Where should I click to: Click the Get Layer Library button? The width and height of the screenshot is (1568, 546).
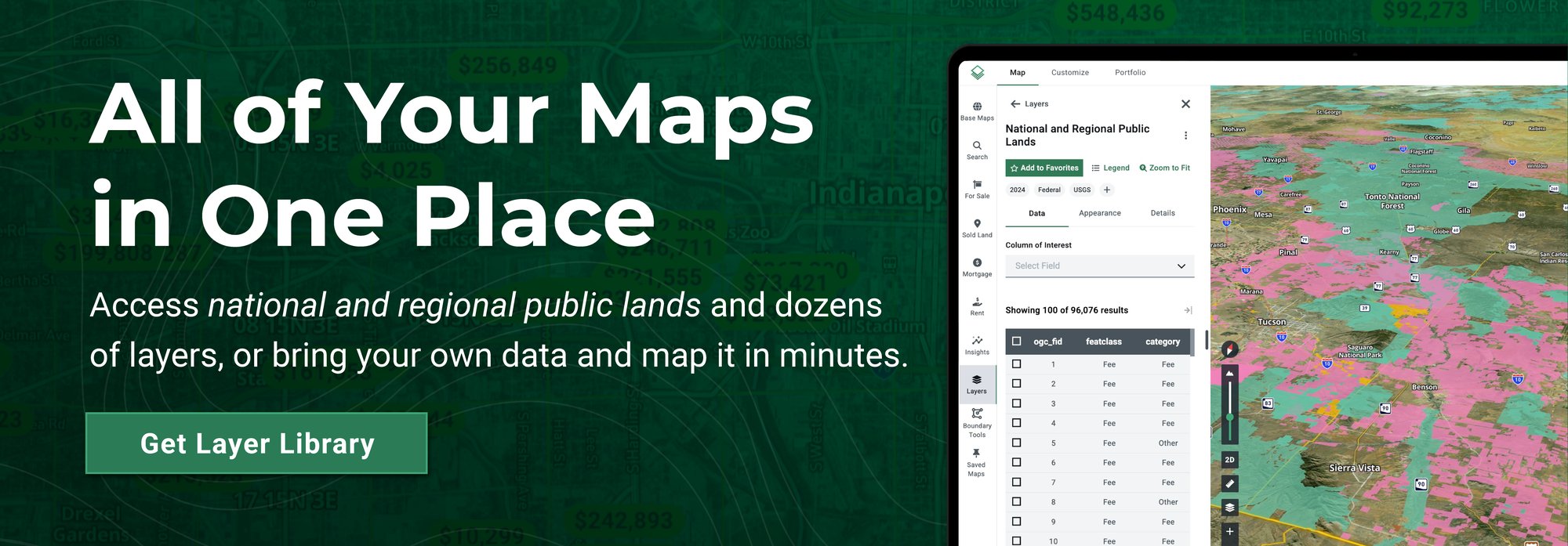[x=256, y=443]
